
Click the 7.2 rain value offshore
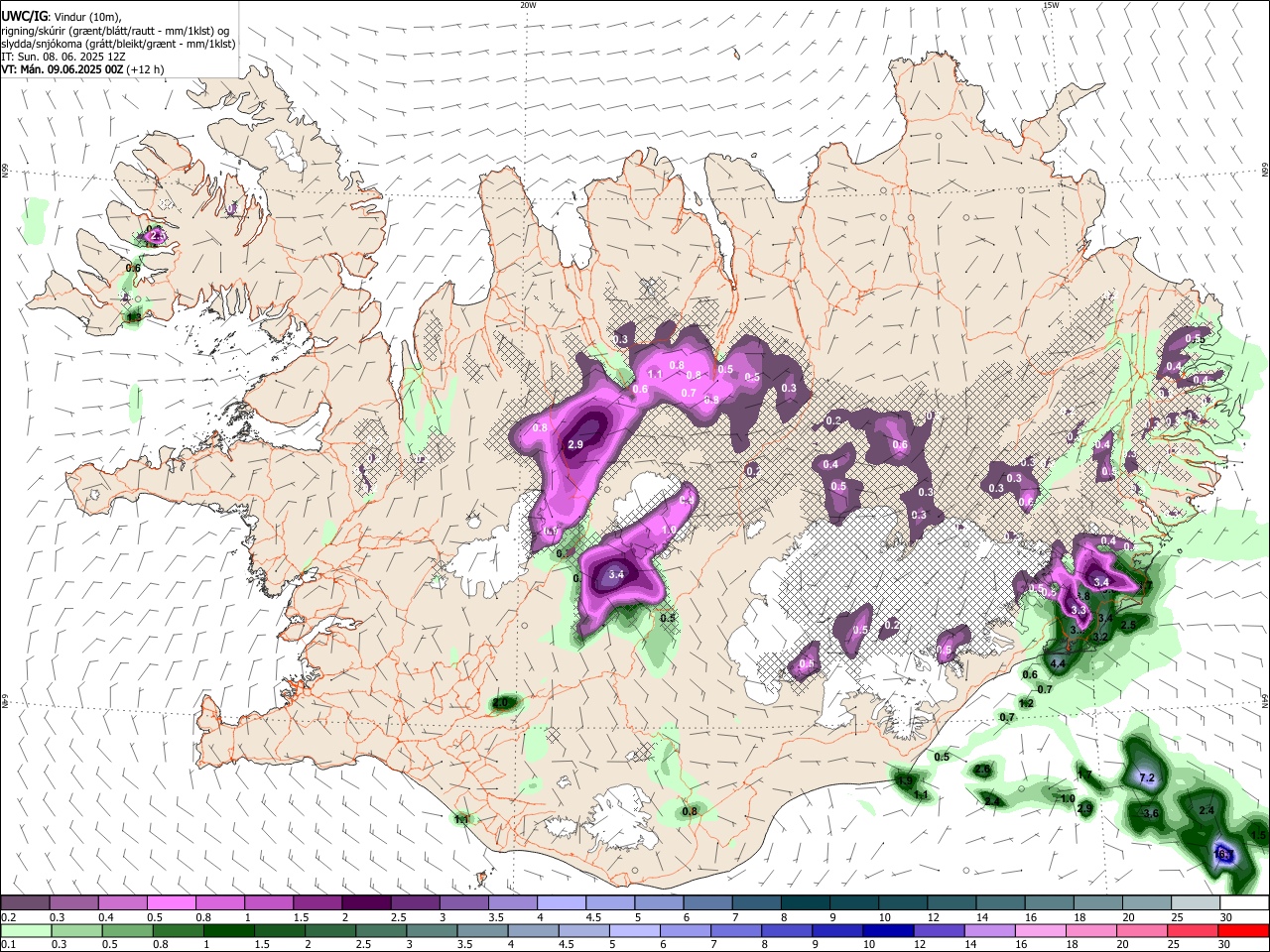tap(1147, 778)
